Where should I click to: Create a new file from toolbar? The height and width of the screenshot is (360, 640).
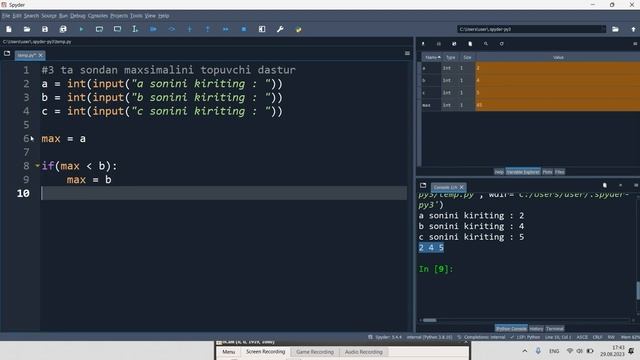[x=9, y=29]
